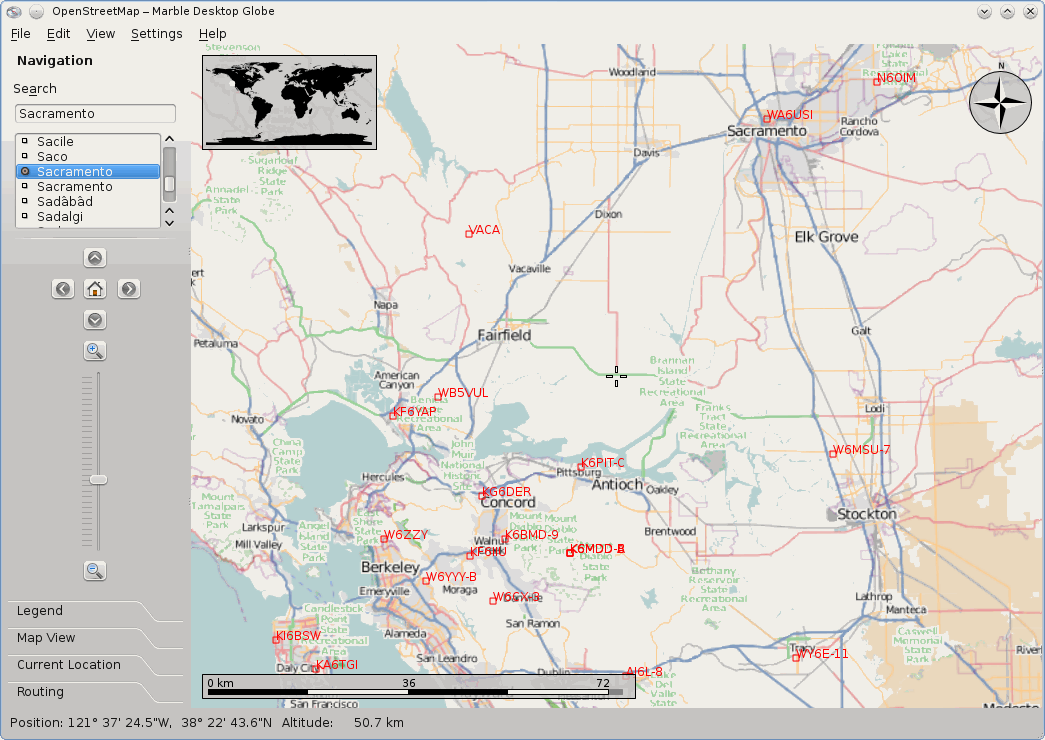1045x740 pixels.
Task: Click the Position coordinates in the status bar
Action: [x=141, y=723]
